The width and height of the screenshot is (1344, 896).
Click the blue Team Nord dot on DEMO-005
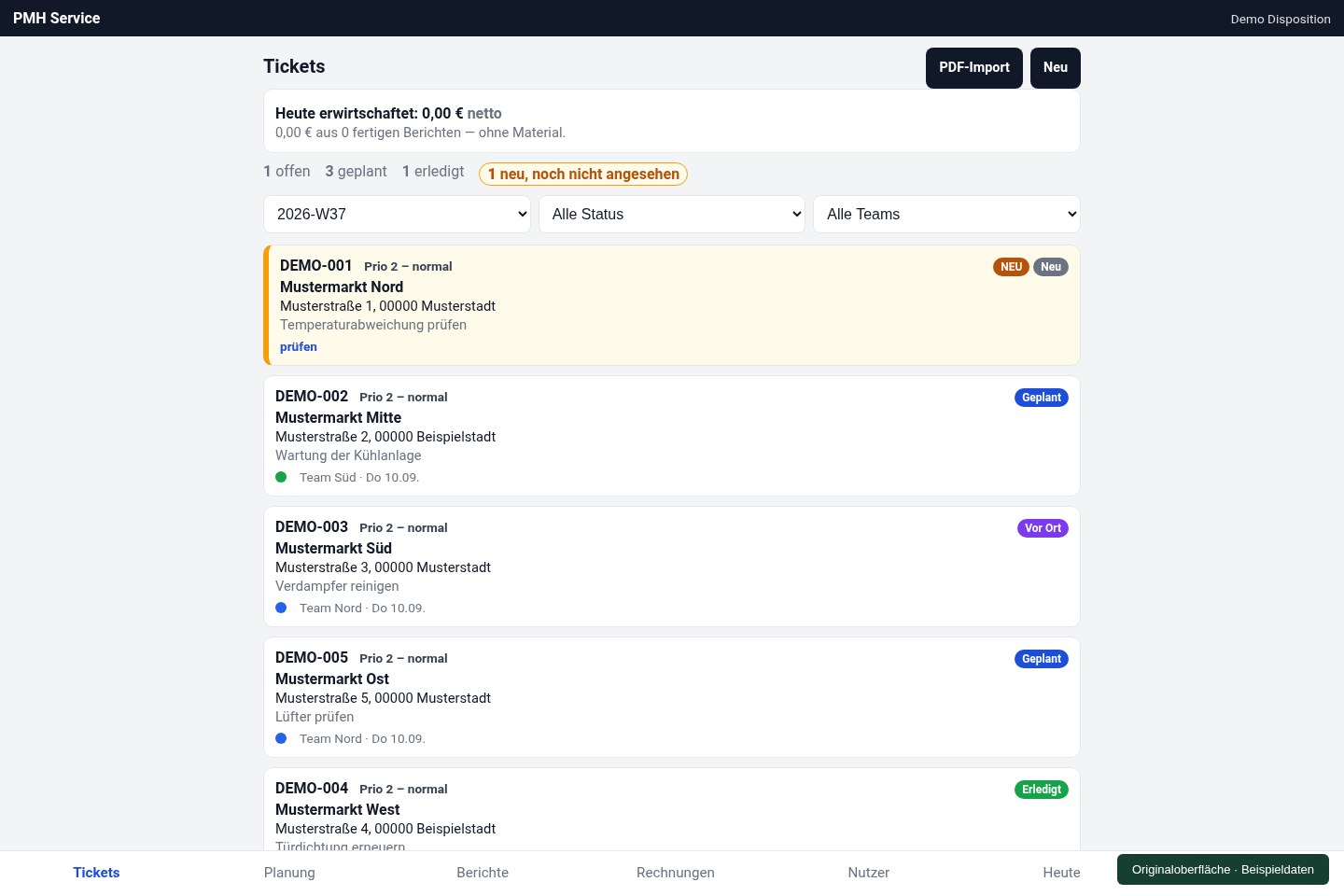[x=281, y=738]
